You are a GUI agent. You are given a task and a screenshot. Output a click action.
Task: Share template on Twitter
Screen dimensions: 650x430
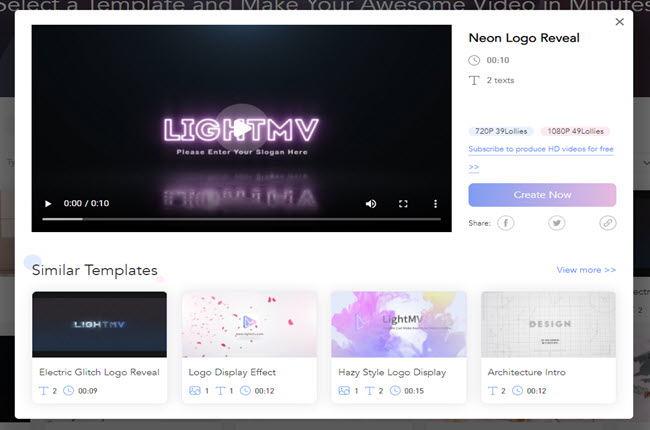[557, 223]
